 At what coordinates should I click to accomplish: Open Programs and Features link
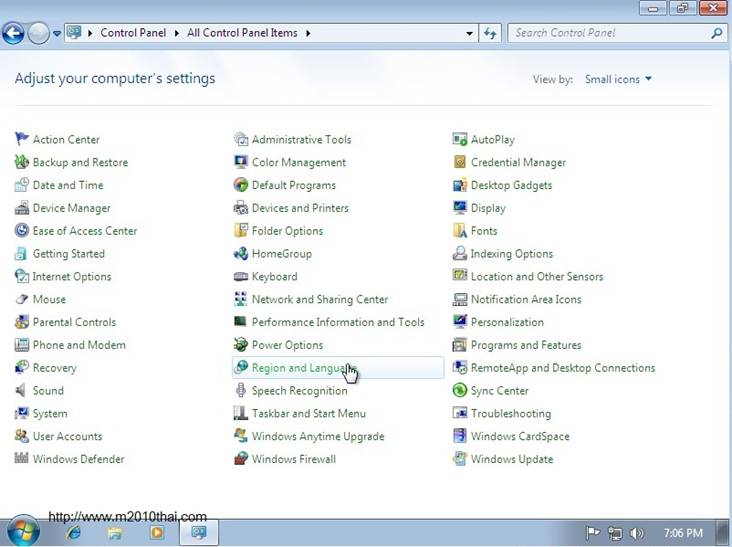click(526, 345)
